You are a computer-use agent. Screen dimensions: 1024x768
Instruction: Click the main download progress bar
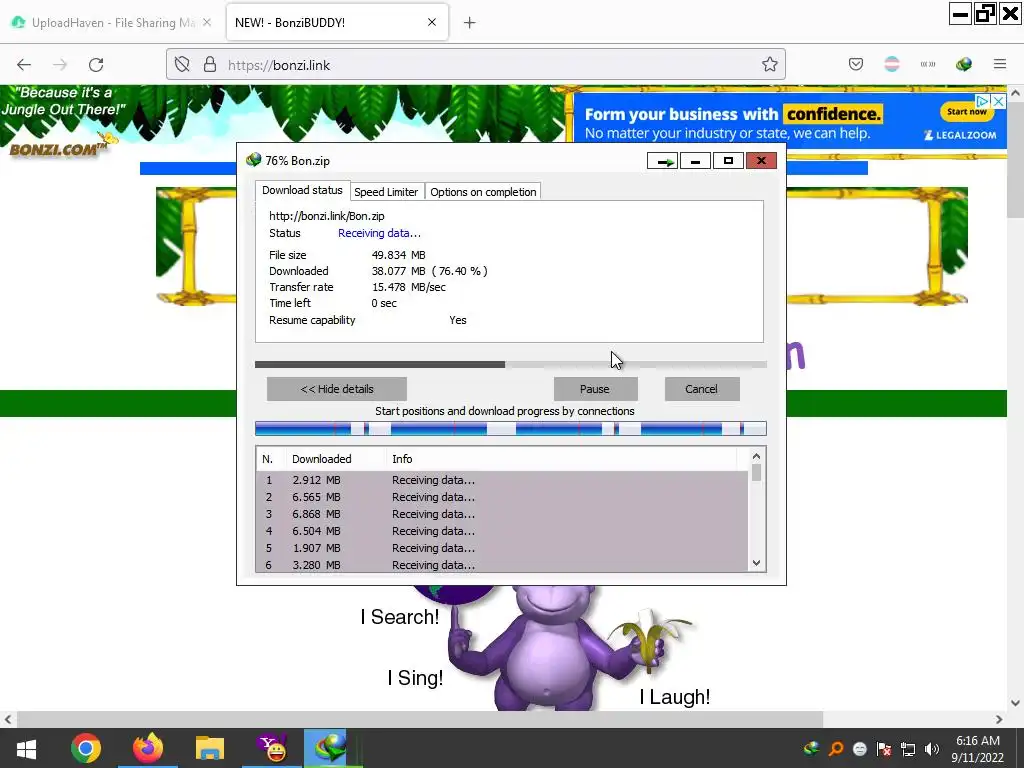(511, 364)
